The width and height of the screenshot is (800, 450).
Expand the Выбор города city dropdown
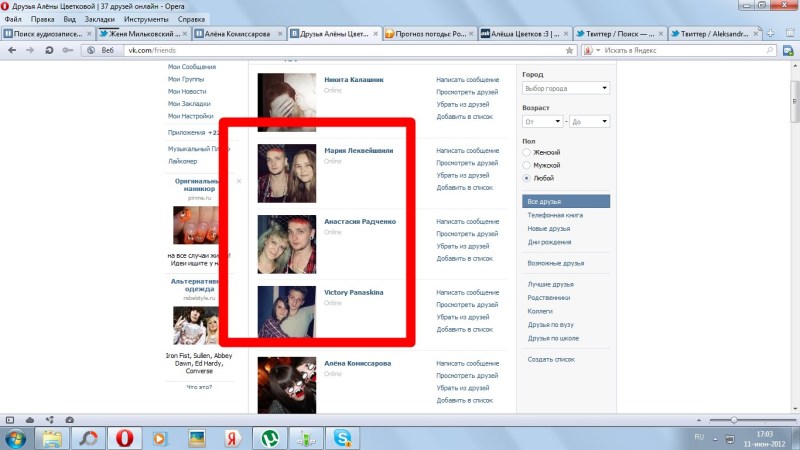coord(566,89)
